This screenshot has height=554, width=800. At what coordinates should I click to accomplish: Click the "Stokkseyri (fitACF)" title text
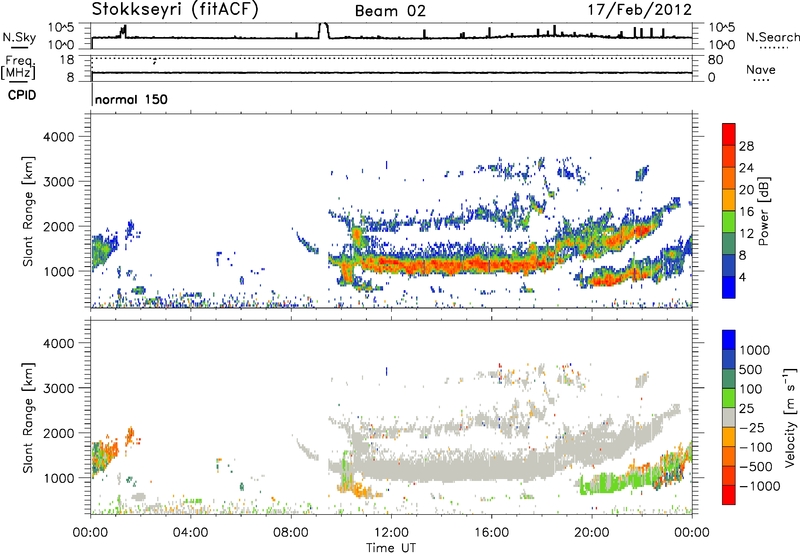tap(175, 9)
